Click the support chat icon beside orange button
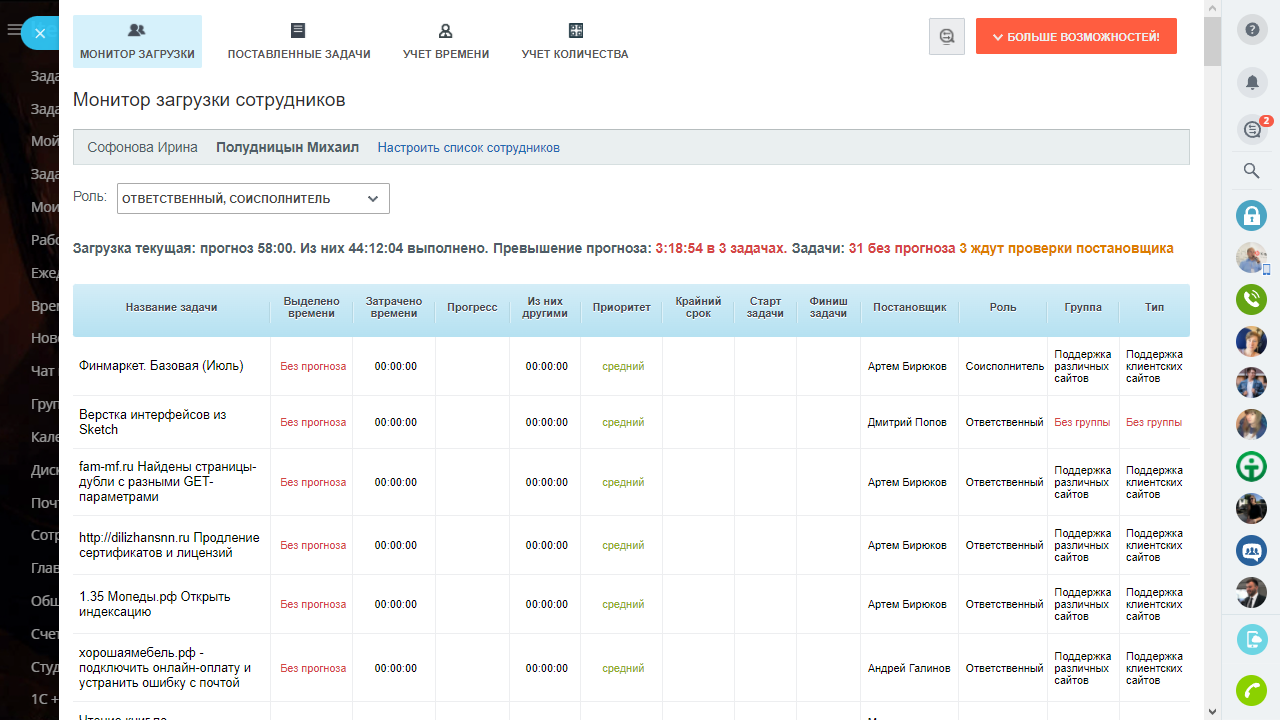Screen dimensions: 1280x720 [946, 36]
